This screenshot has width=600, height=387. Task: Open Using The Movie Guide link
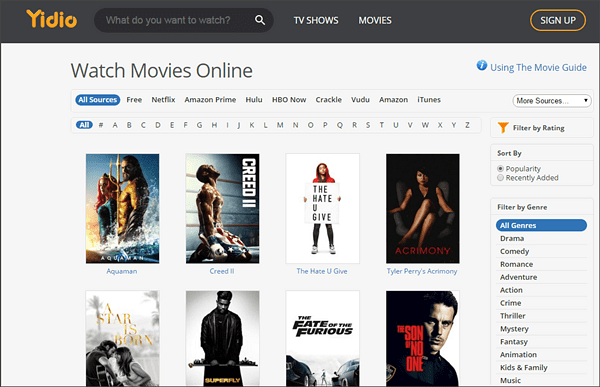pos(538,67)
